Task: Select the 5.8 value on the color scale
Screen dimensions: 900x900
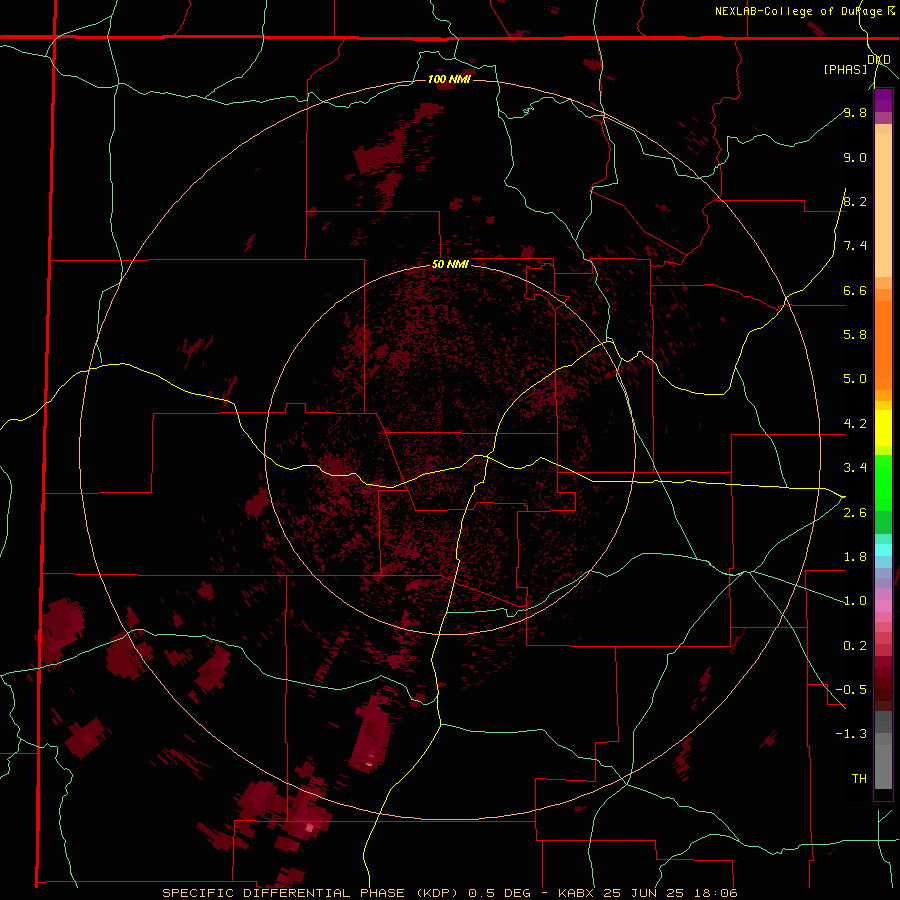Action: pyautogui.click(x=855, y=334)
